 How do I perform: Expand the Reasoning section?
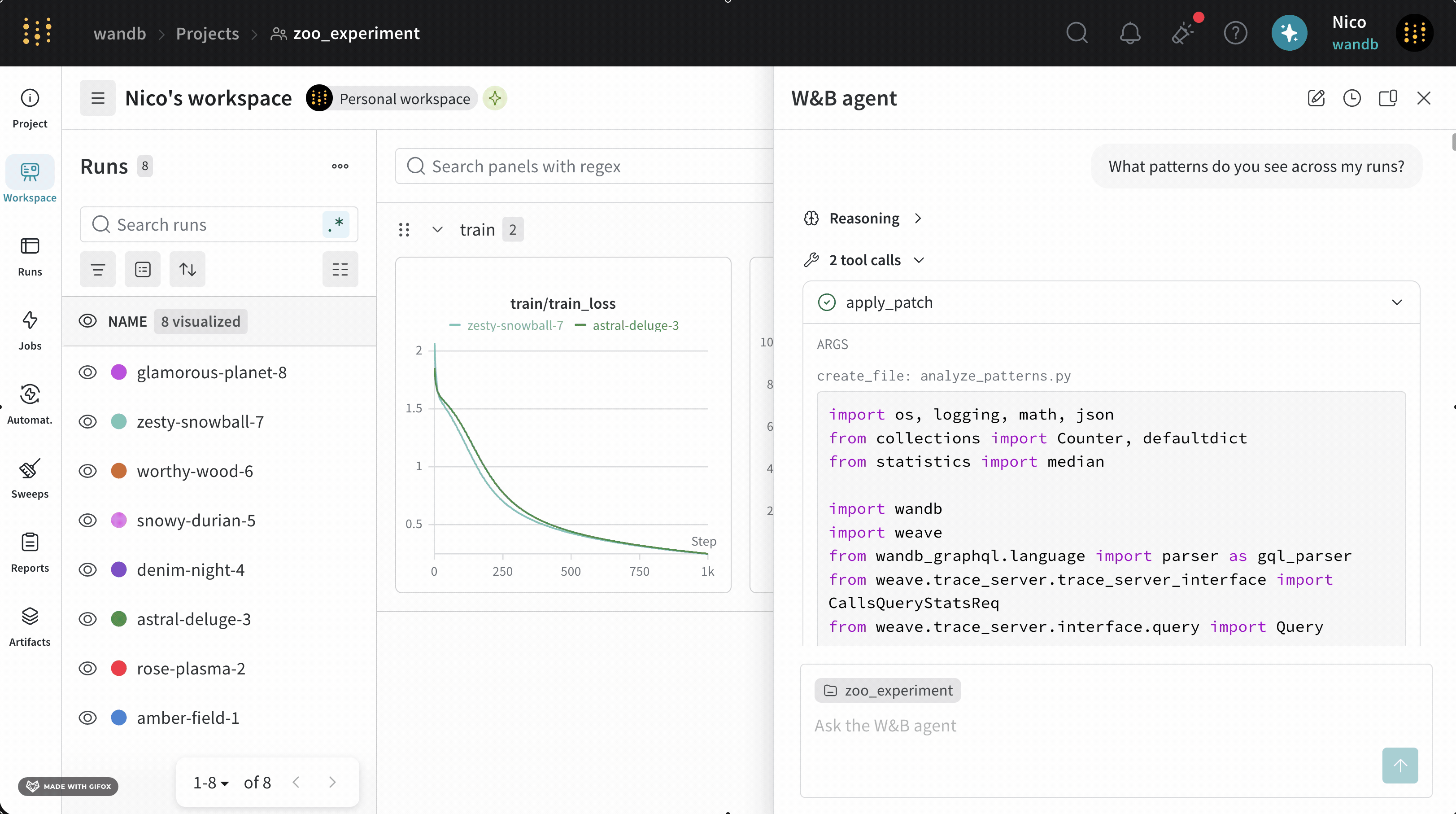click(x=863, y=218)
